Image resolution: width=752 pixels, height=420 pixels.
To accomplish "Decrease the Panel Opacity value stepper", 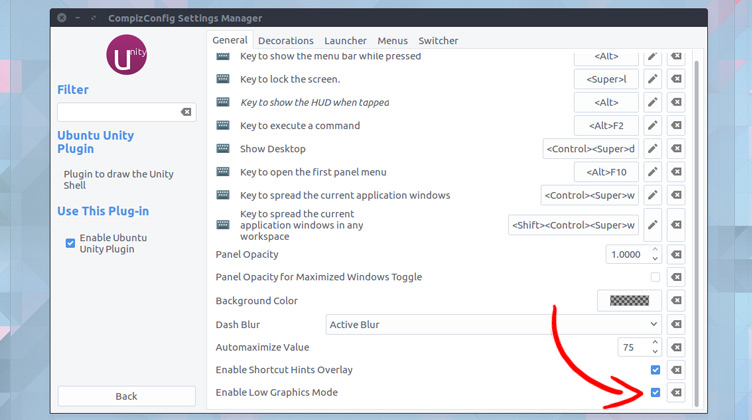I will (655, 260).
